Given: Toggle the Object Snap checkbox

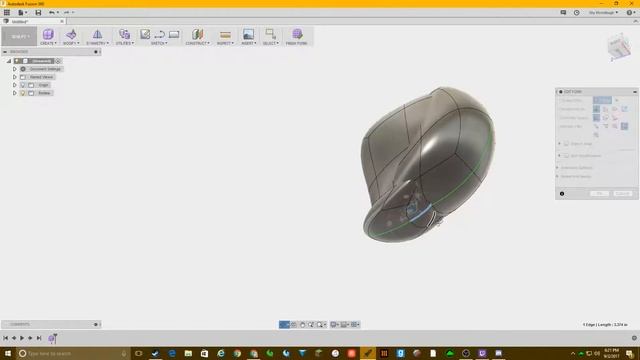Looking at the screenshot, I should [566, 144].
